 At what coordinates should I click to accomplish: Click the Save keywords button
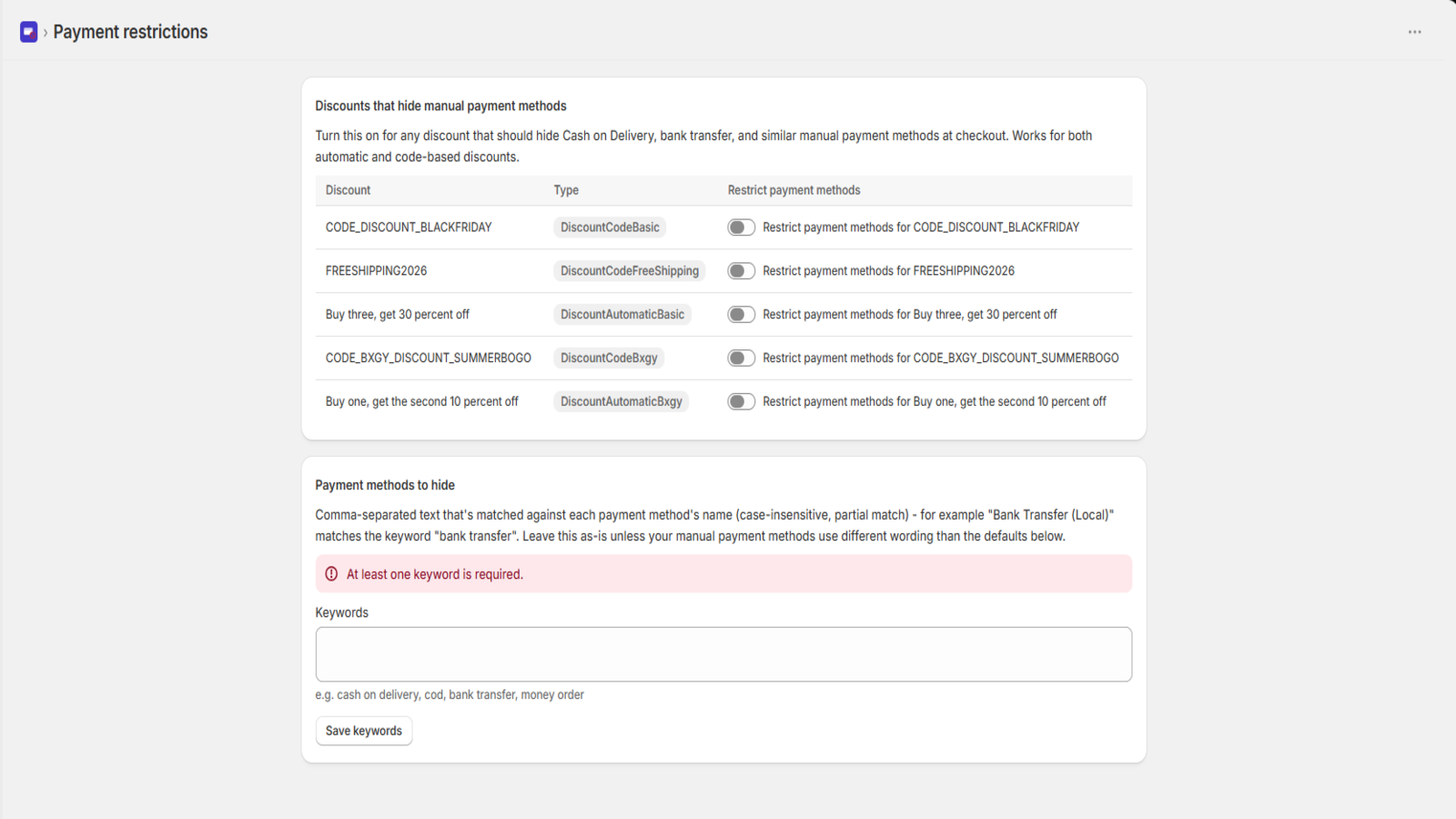click(x=364, y=731)
